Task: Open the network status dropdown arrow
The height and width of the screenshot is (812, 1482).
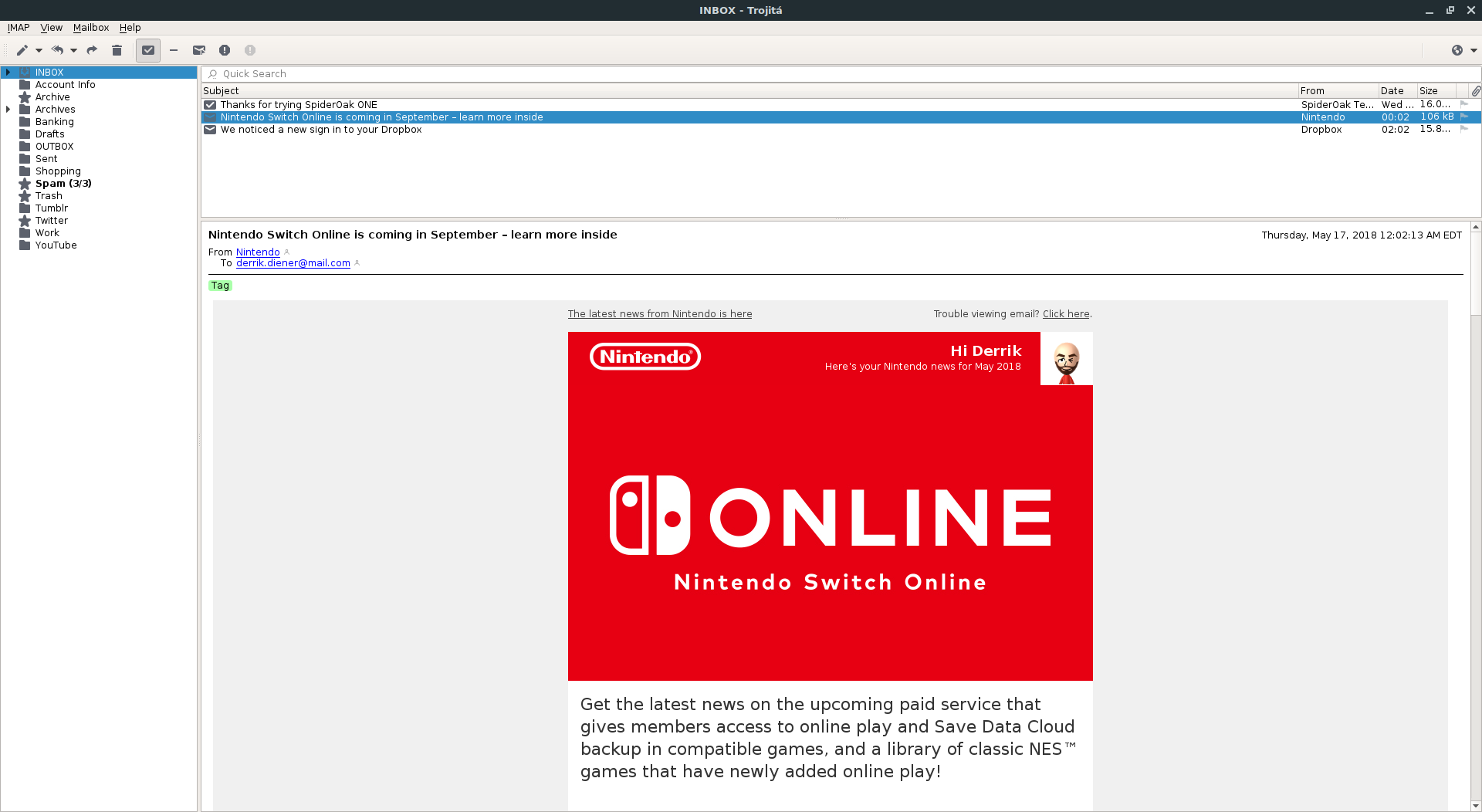Action: pyautogui.click(x=1474, y=50)
